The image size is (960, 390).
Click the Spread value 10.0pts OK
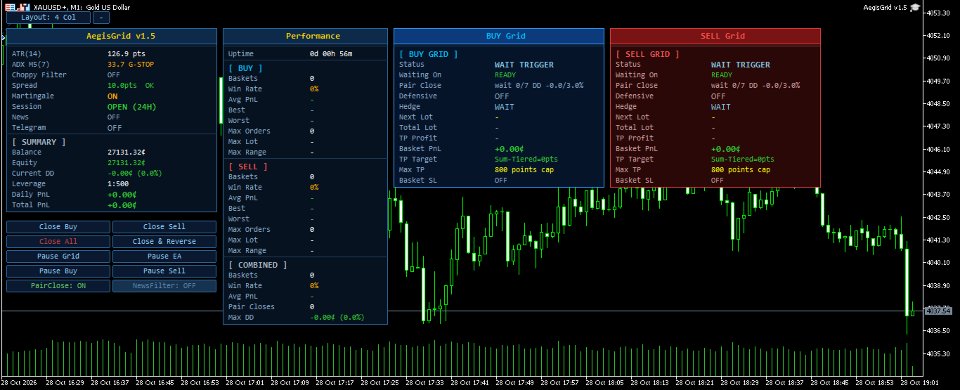130,86
